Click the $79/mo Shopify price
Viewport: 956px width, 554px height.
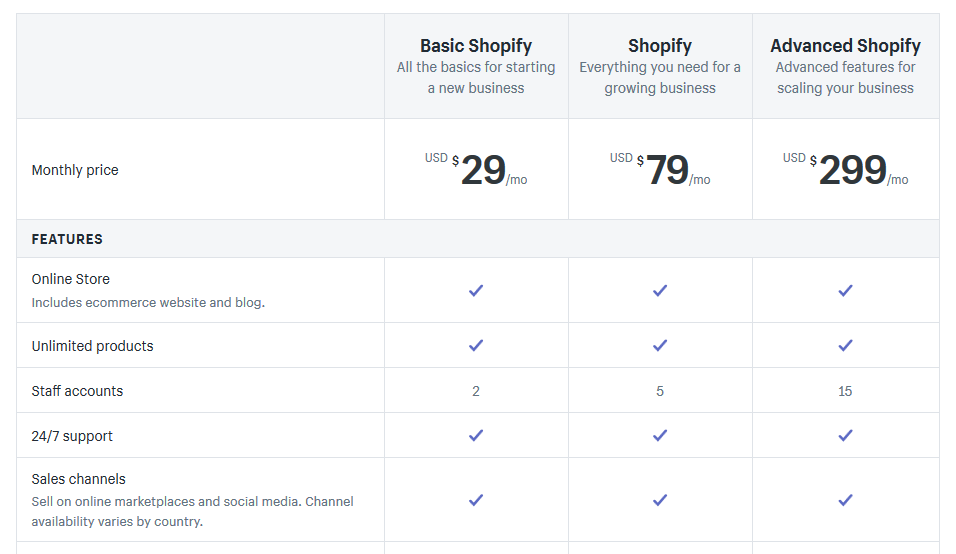tap(660, 169)
